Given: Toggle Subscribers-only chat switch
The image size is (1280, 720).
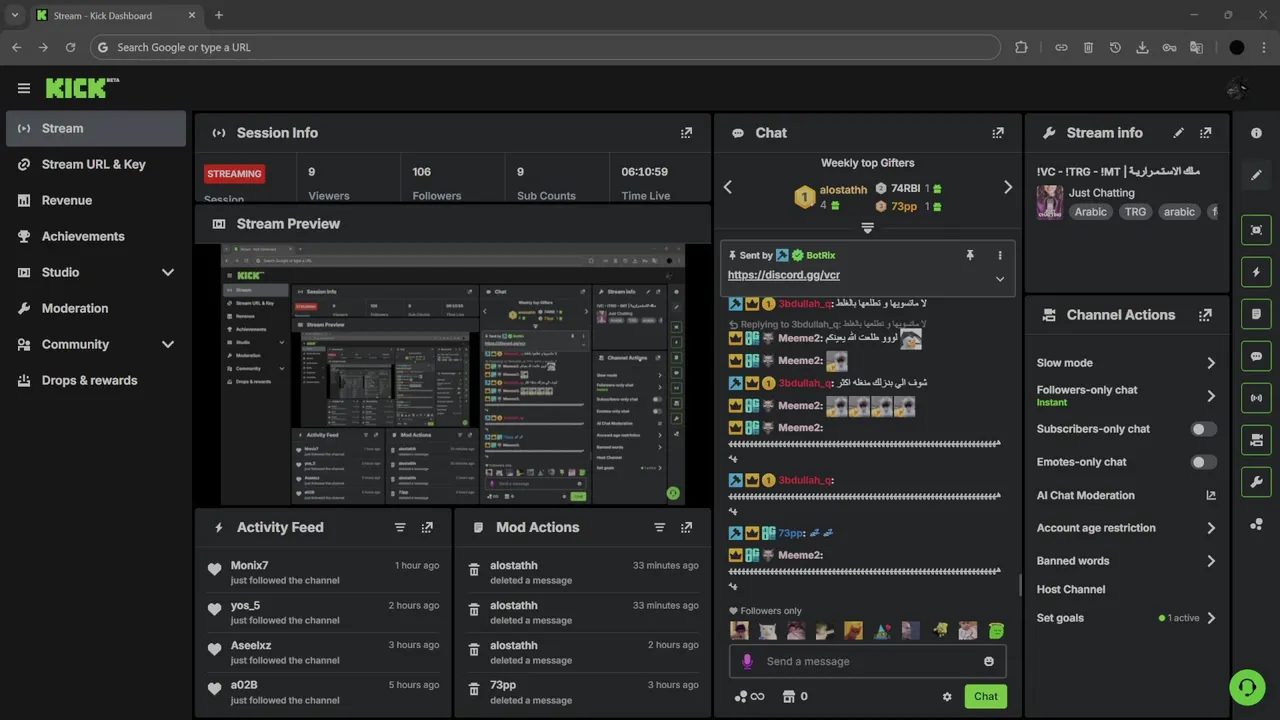Looking at the screenshot, I should [1204, 429].
